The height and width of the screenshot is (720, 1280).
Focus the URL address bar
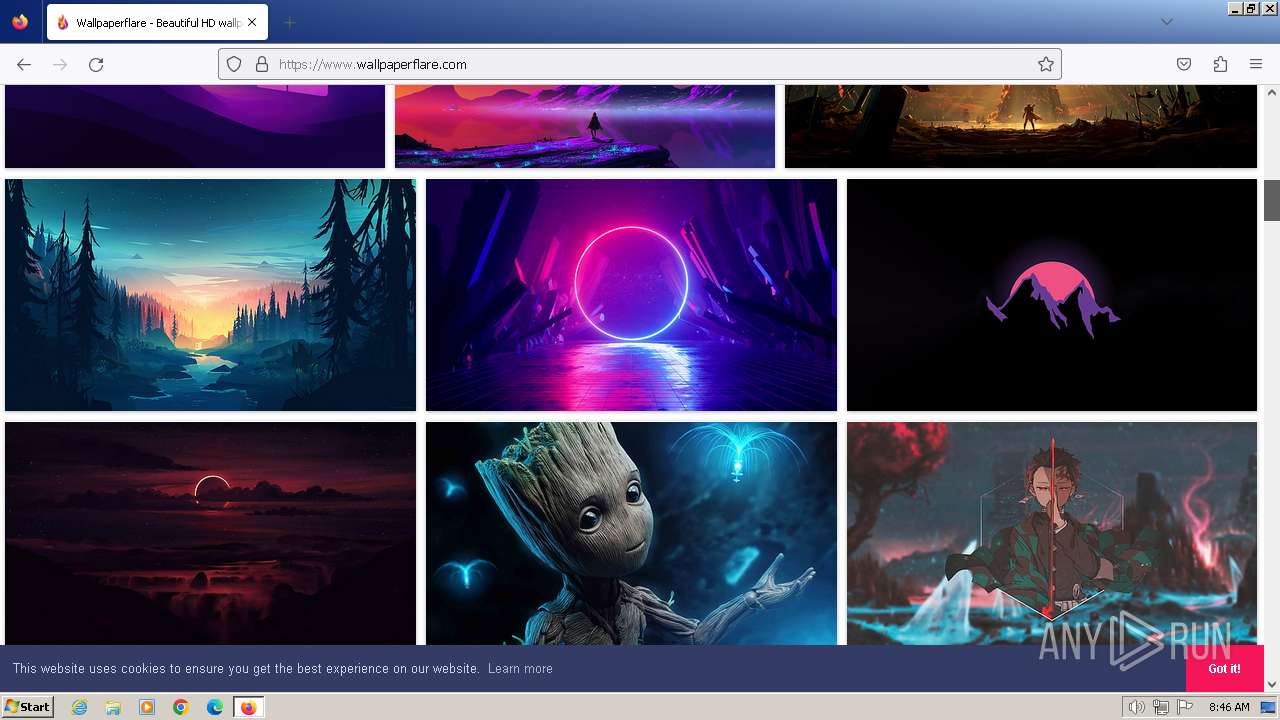coord(640,64)
